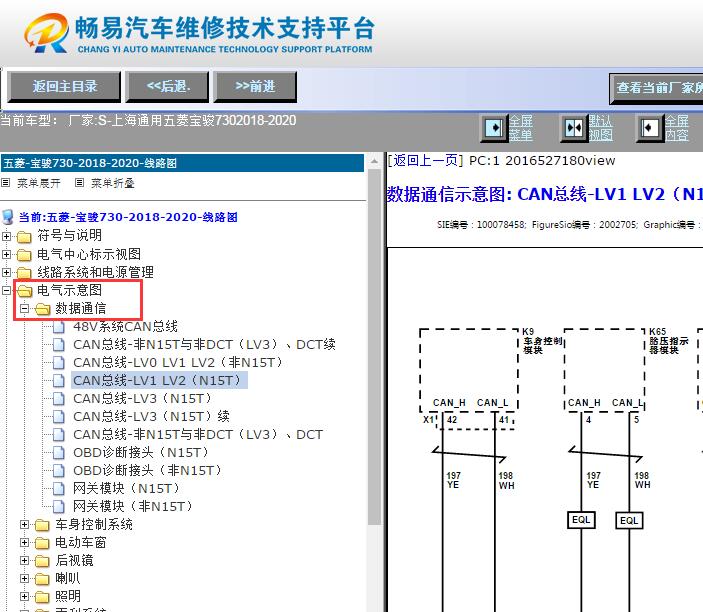703x612 pixels.
Task: Click the icon beside 菜单折叠
Action: 79,182
